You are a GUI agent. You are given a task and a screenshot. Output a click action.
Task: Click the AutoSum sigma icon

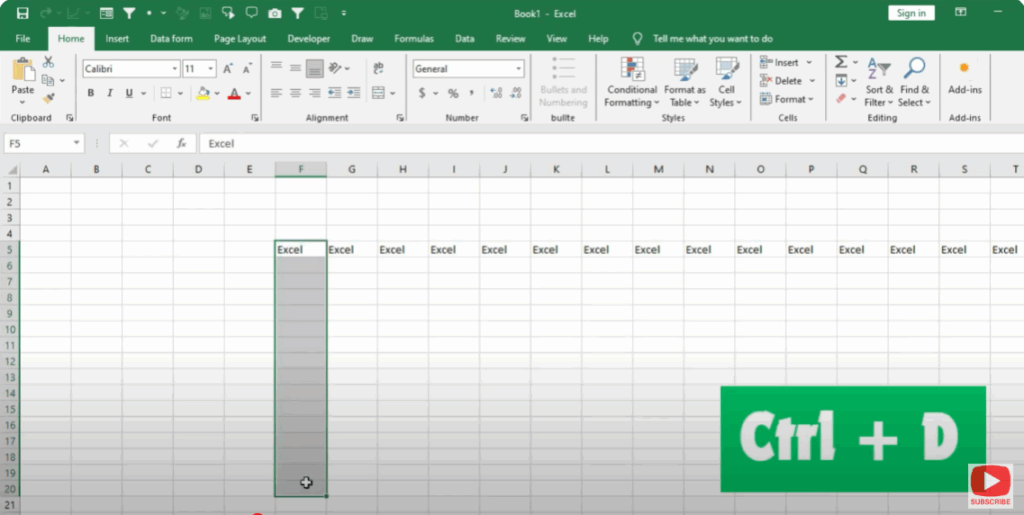(841, 62)
